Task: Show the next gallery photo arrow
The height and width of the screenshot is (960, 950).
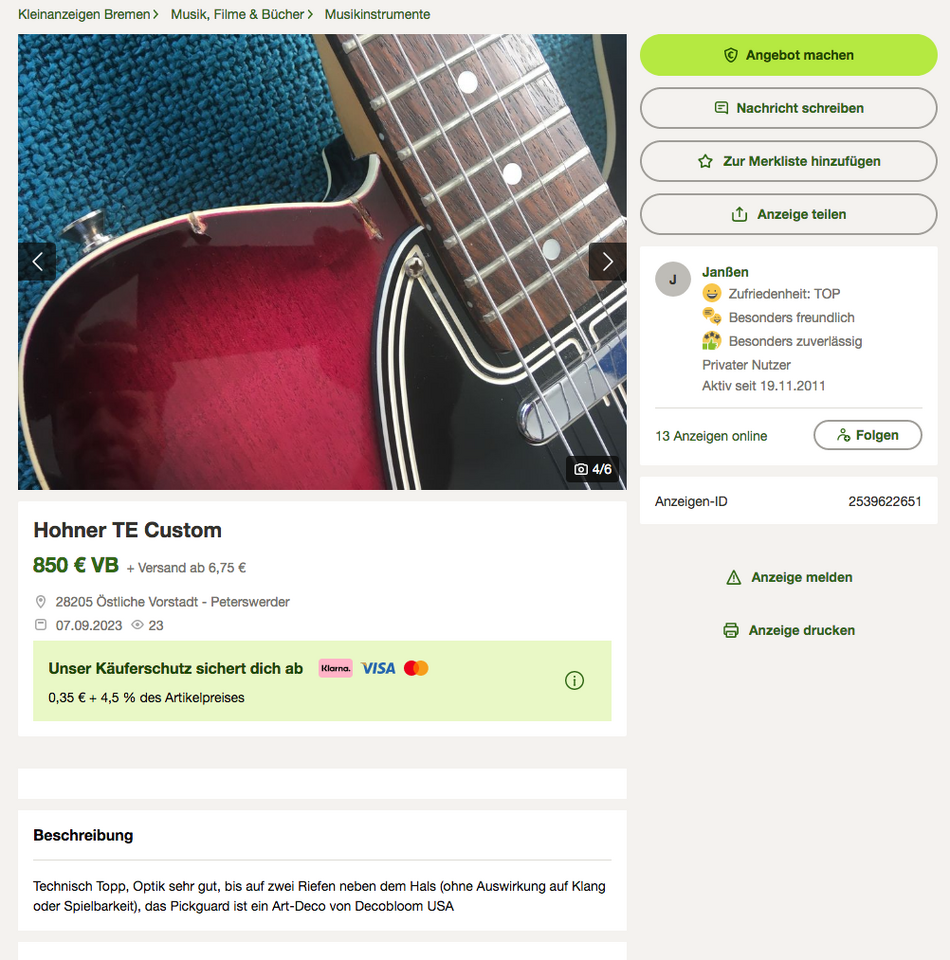Action: (607, 261)
